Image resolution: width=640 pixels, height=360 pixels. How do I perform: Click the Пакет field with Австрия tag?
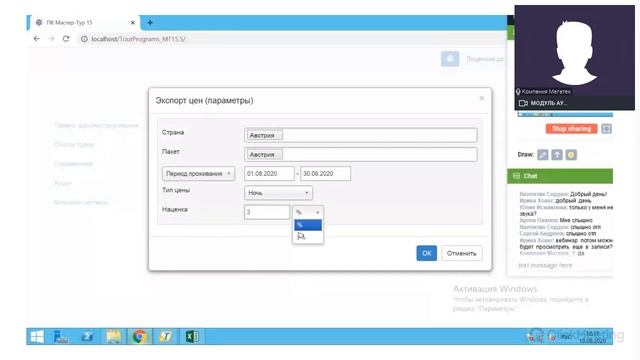tap(360, 154)
